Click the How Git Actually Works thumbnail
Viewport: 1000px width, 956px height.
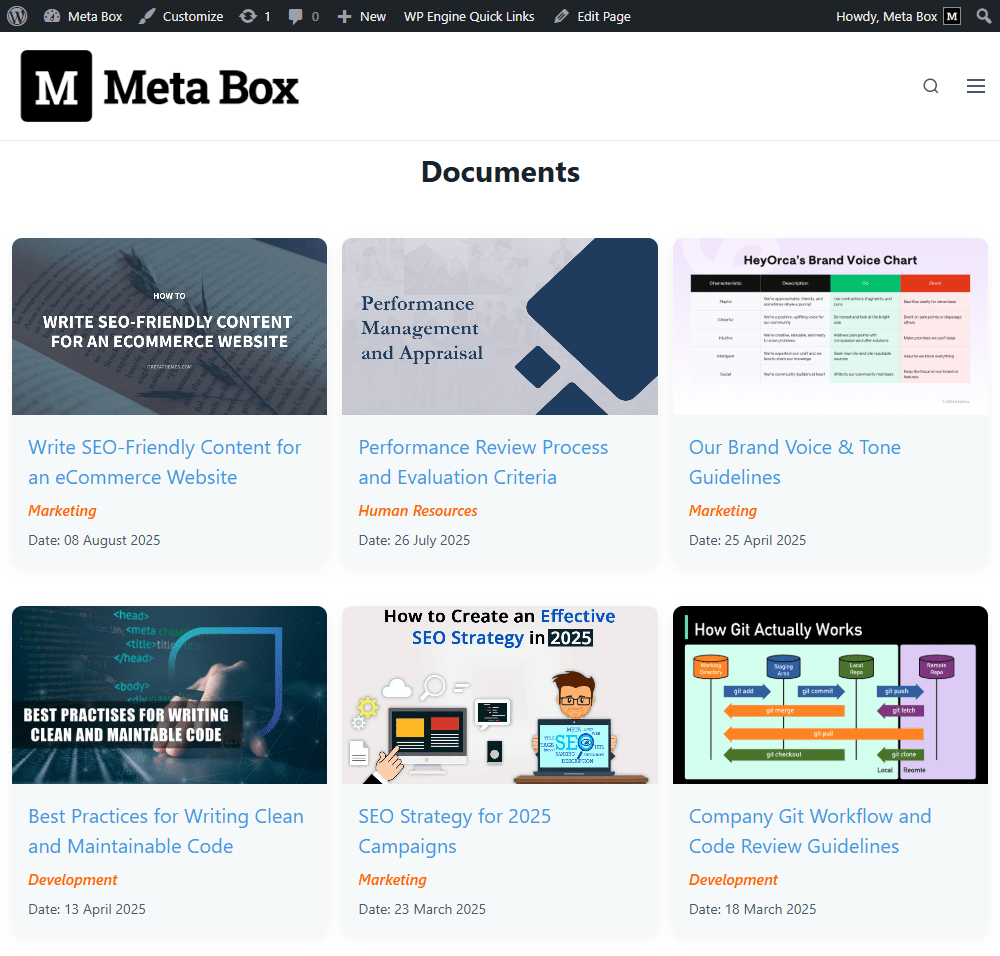830,694
